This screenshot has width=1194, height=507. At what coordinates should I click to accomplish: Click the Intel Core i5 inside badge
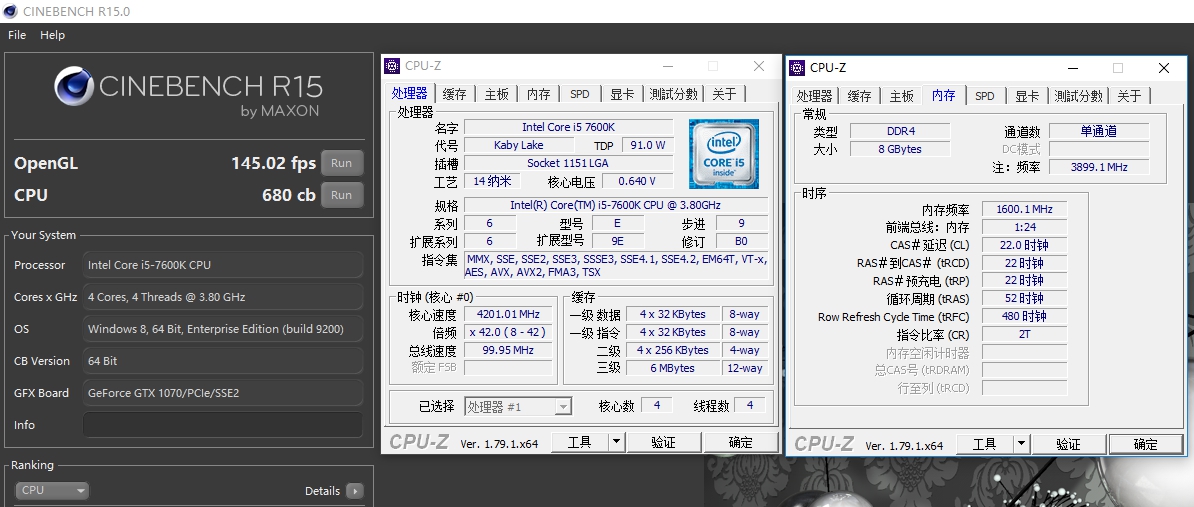click(723, 154)
